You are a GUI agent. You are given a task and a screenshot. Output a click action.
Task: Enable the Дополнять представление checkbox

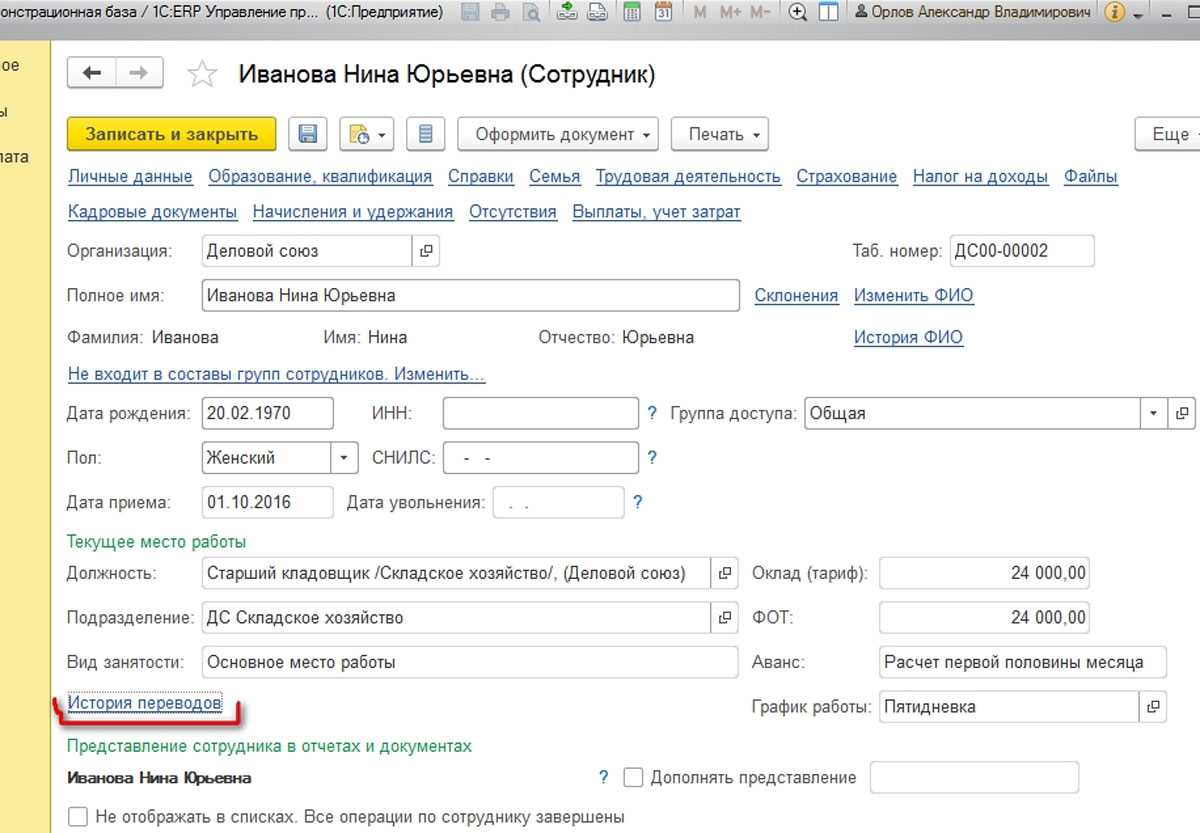[x=632, y=777]
